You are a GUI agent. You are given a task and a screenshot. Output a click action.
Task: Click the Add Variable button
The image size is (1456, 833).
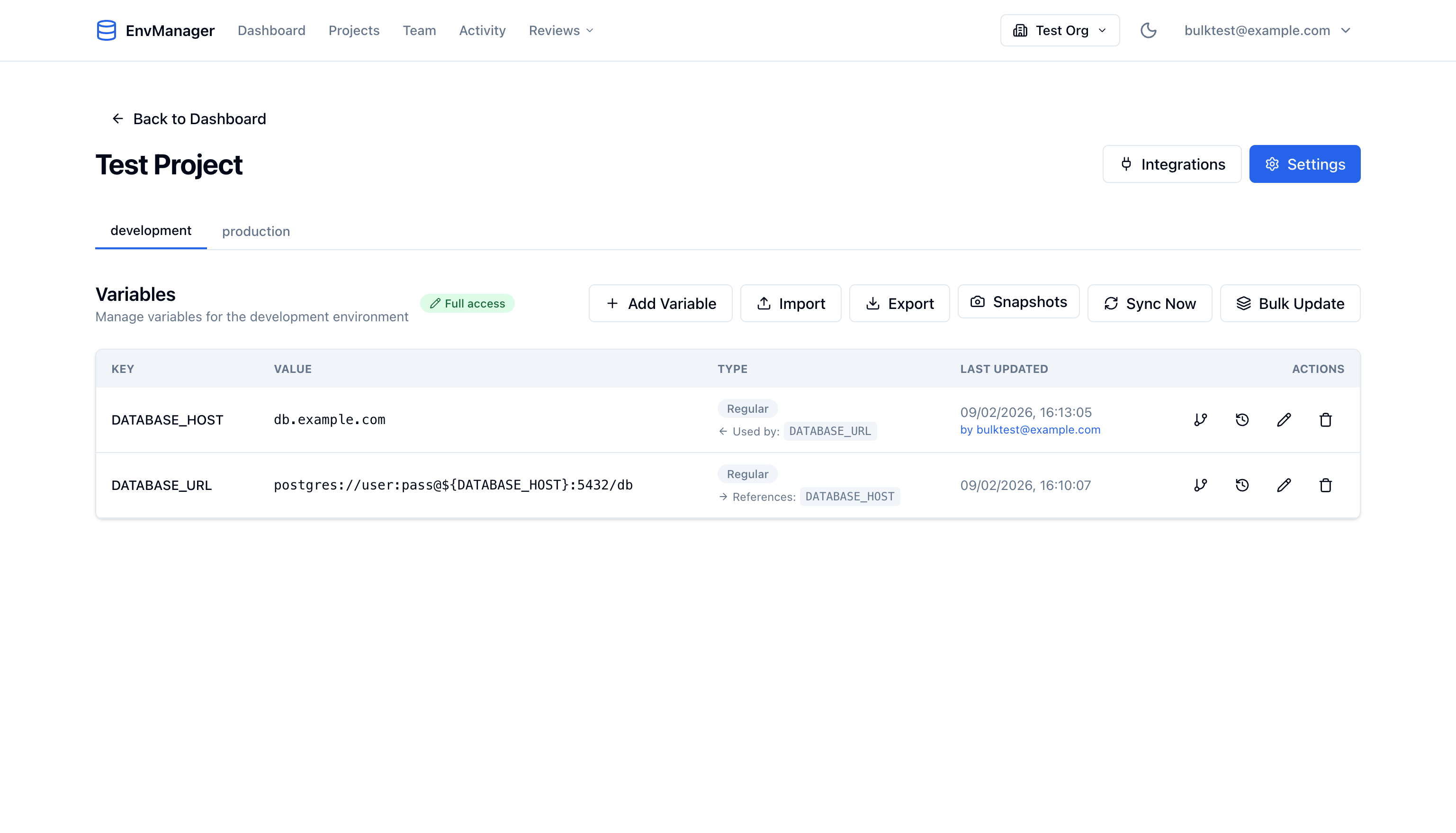[661, 303]
